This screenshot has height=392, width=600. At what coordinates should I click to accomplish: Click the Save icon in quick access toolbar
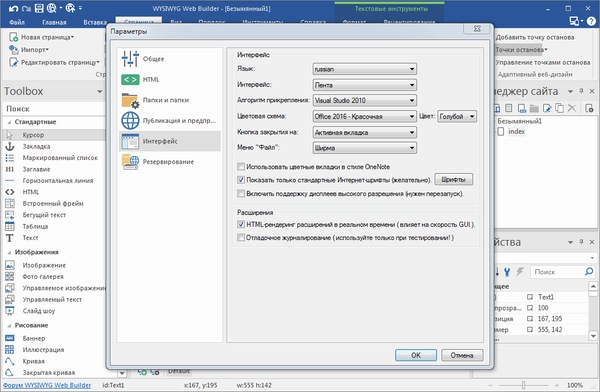click(x=39, y=8)
